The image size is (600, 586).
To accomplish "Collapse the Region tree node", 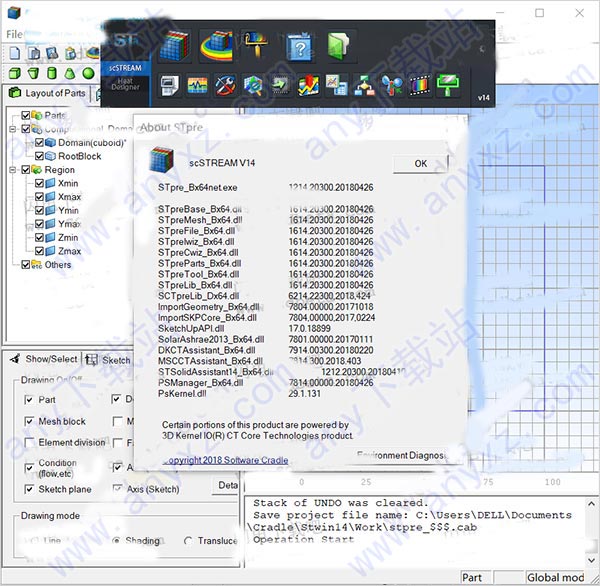I will click(x=13, y=169).
